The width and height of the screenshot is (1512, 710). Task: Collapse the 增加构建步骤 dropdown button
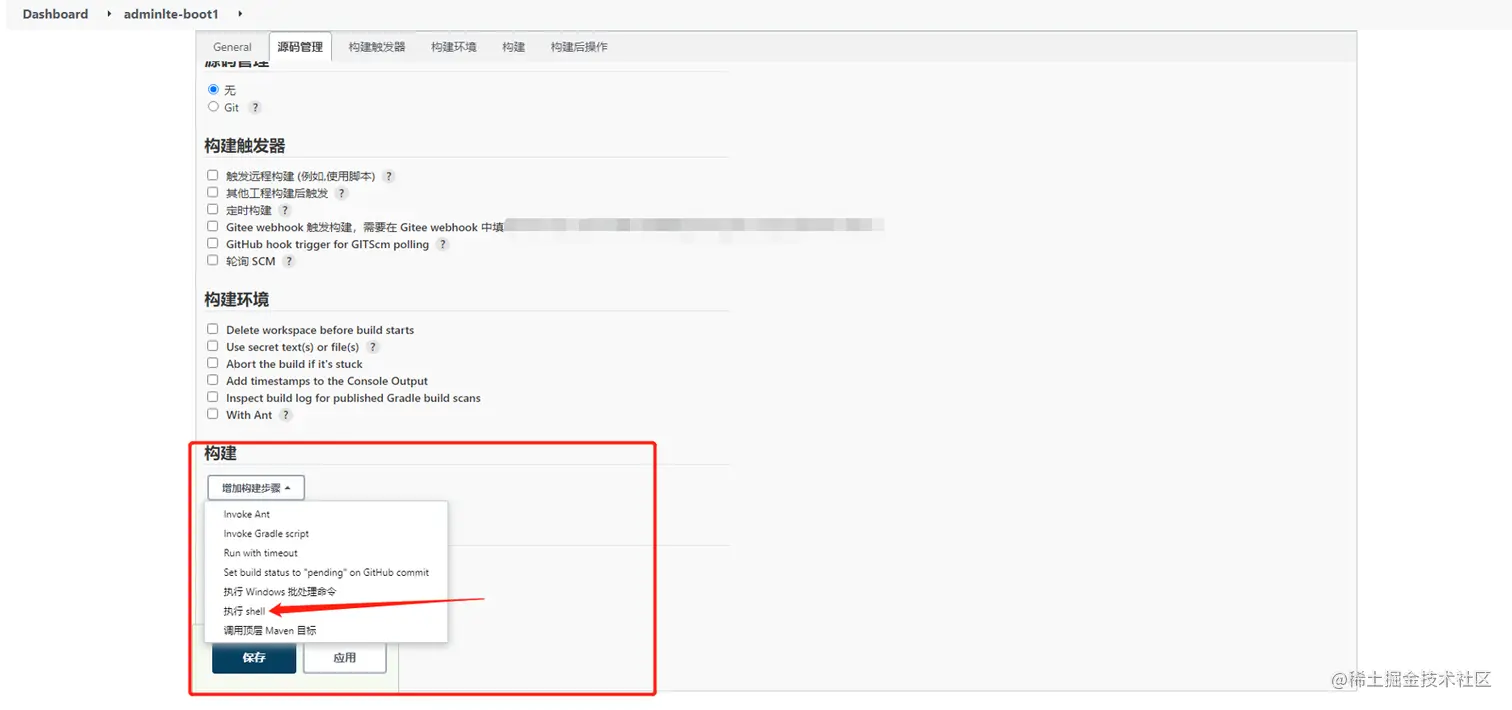(256, 488)
